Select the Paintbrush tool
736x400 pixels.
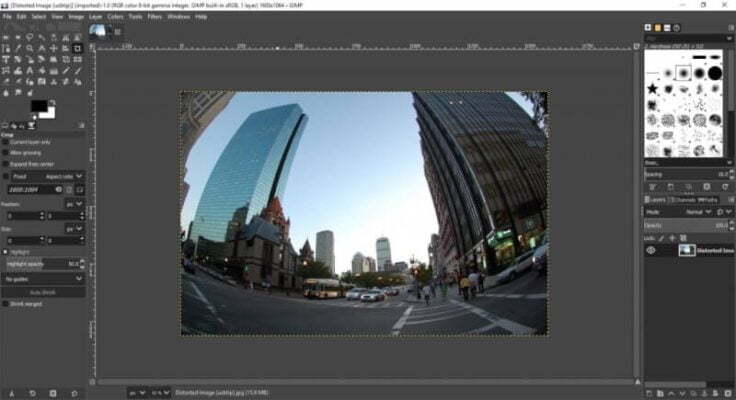(77, 71)
